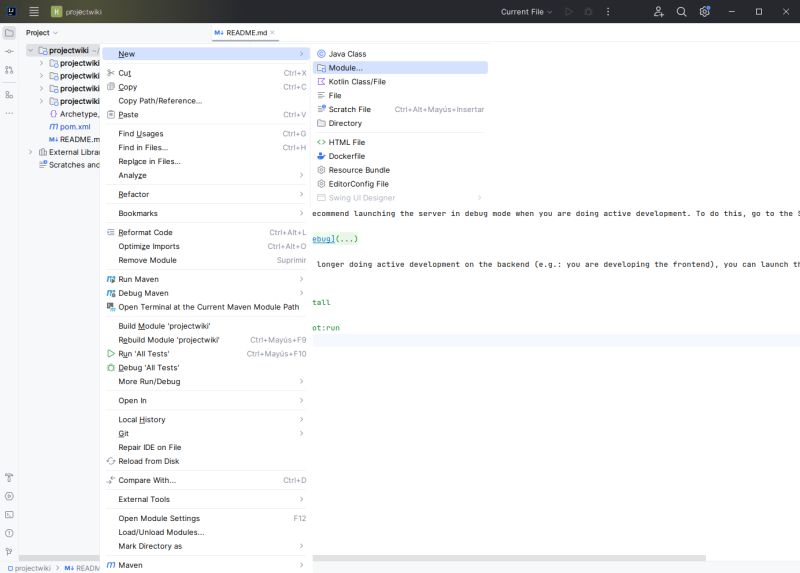Select pom.xml in the project tree
This screenshot has width=800, height=573.
point(69,127)
